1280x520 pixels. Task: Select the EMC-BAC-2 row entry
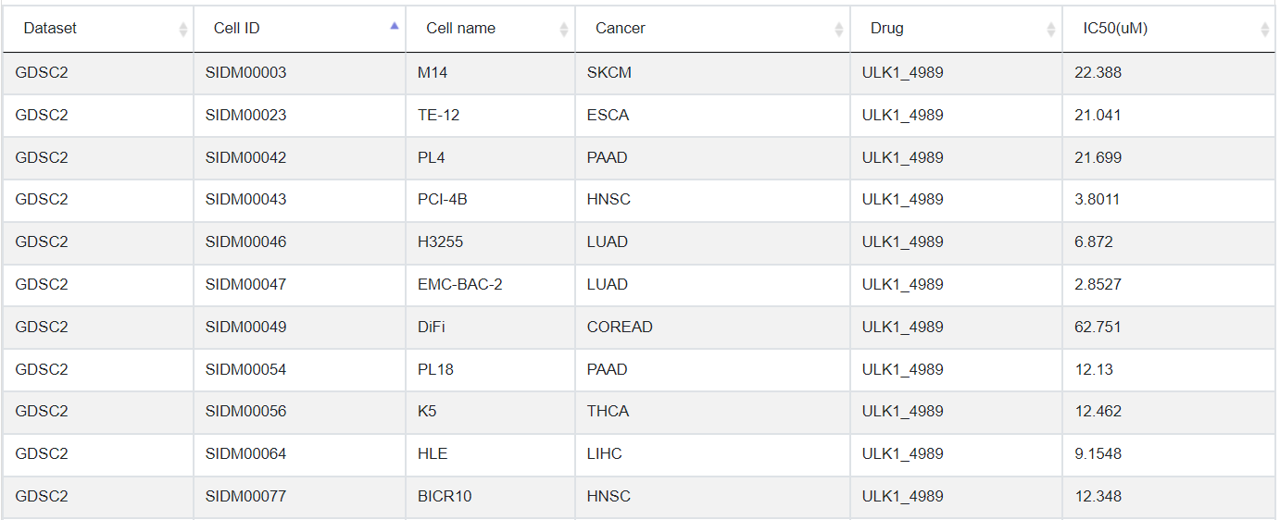pos(460,285)
